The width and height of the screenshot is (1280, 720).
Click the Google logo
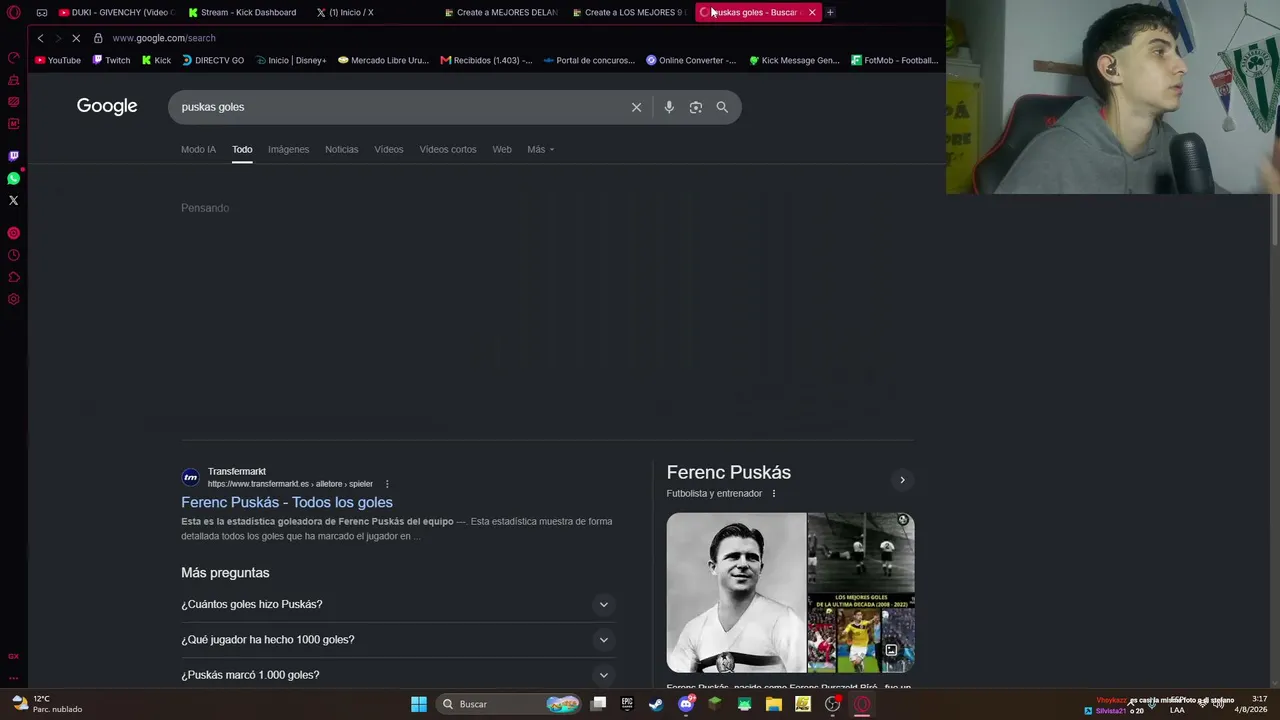point(107,106)
